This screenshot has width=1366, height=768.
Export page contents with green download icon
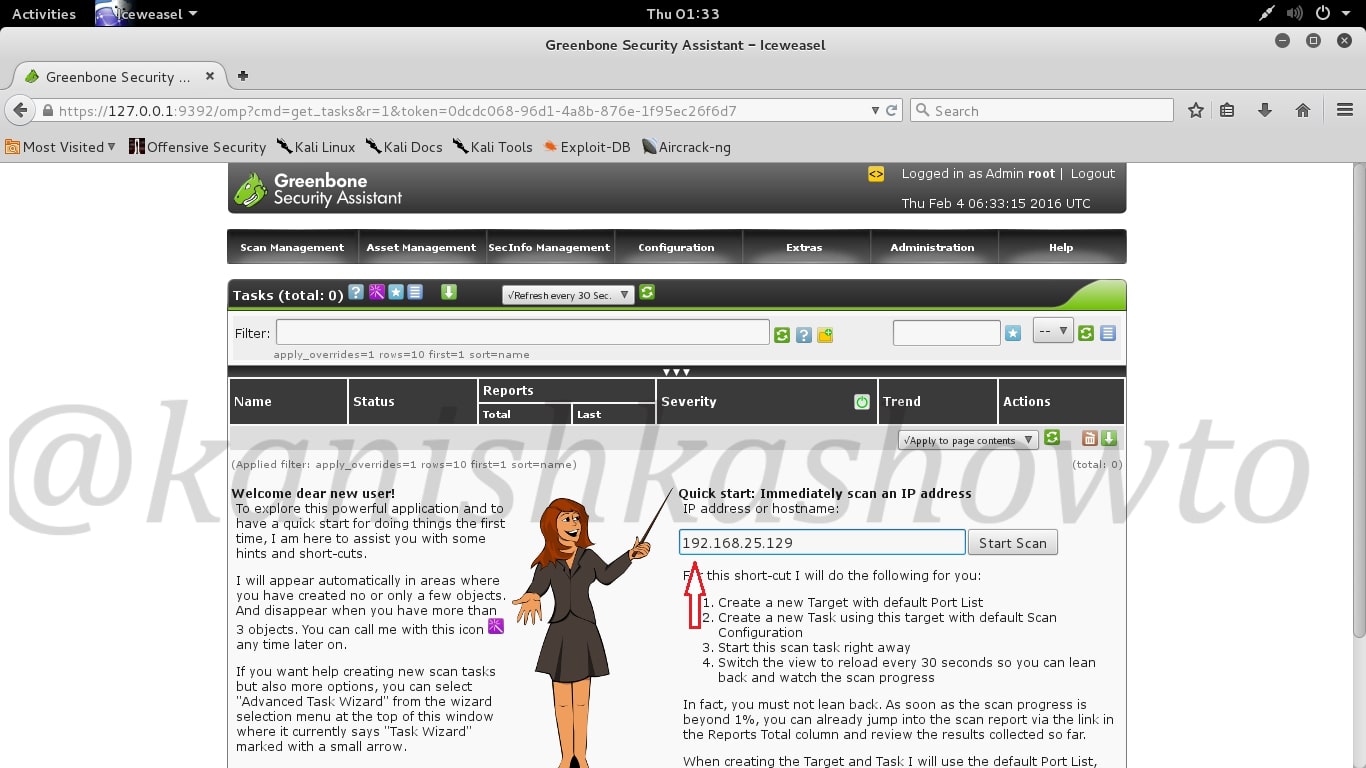[1109, 438]
